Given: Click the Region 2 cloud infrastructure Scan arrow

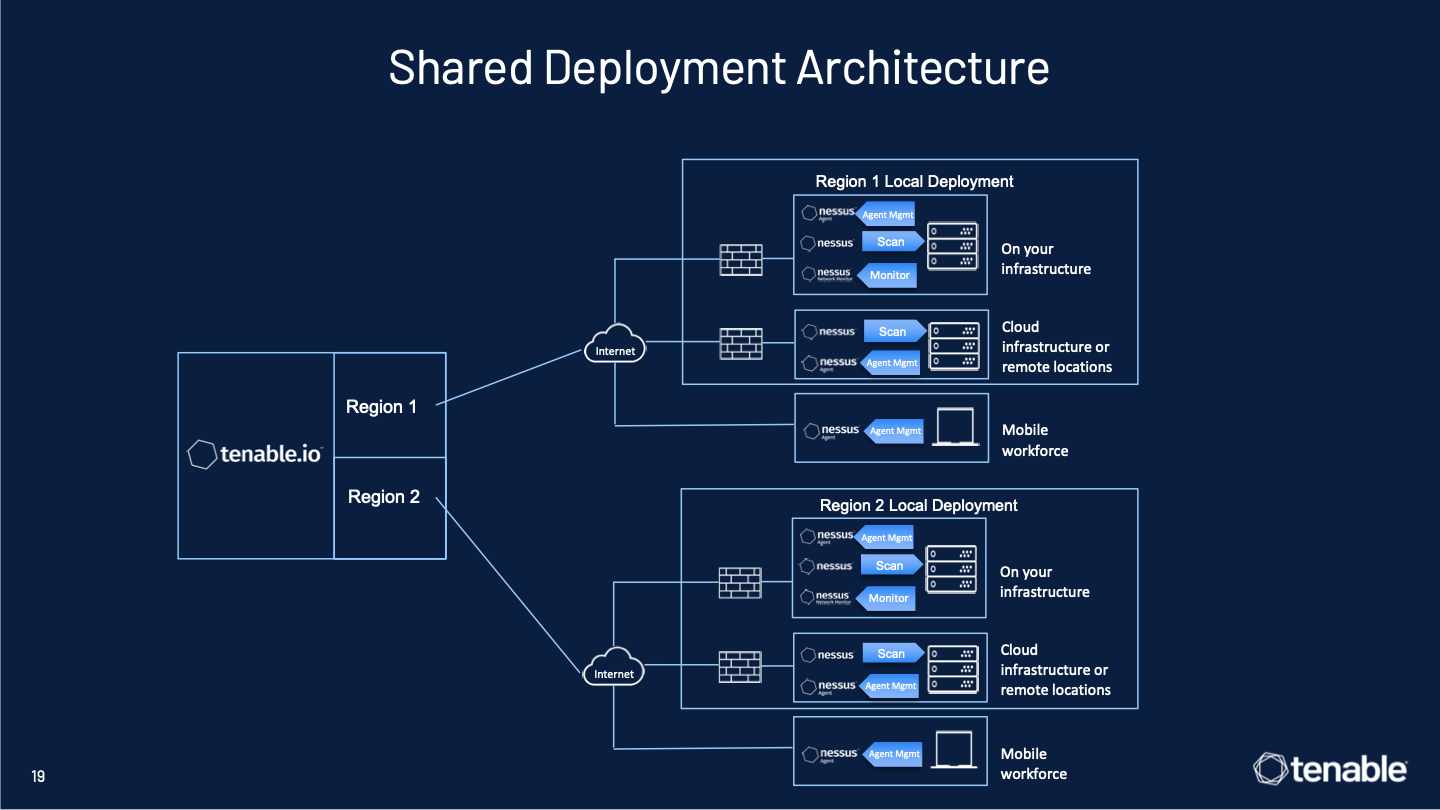Looking at the screenshot, I should [893, 654].
